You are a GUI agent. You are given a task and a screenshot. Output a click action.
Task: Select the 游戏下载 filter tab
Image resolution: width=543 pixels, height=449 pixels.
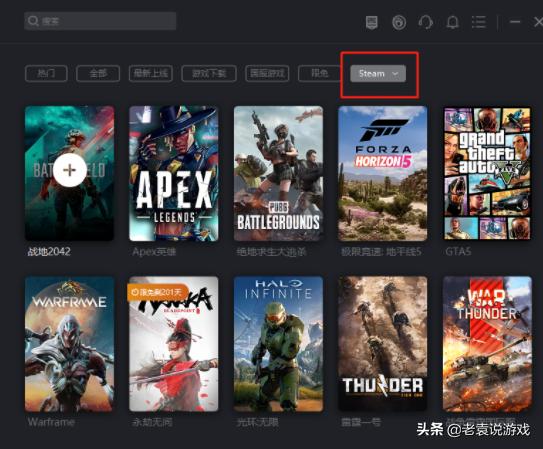(209, 73)
